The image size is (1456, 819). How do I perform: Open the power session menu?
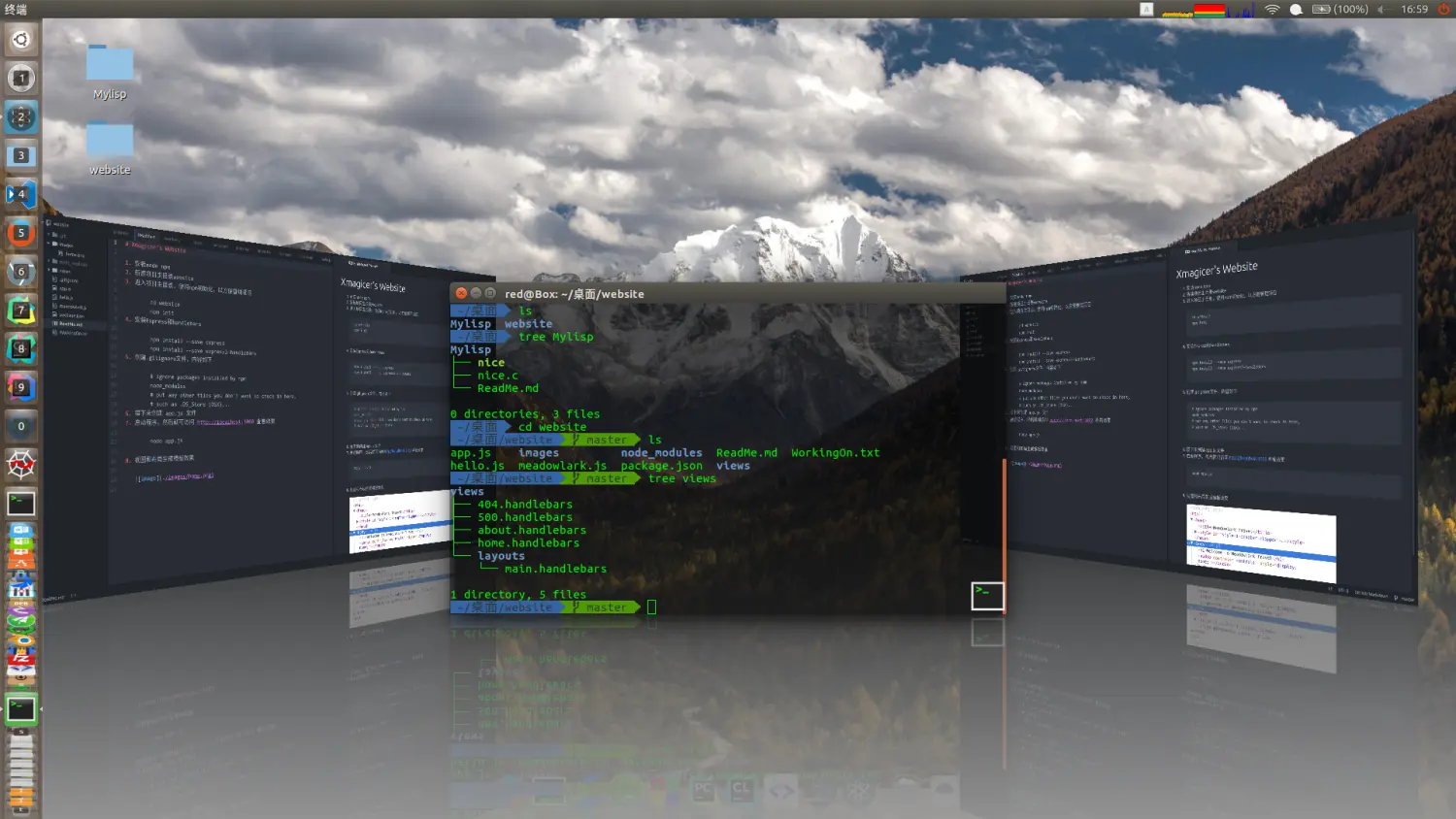pyautogui.click(x=1443, y=10)
